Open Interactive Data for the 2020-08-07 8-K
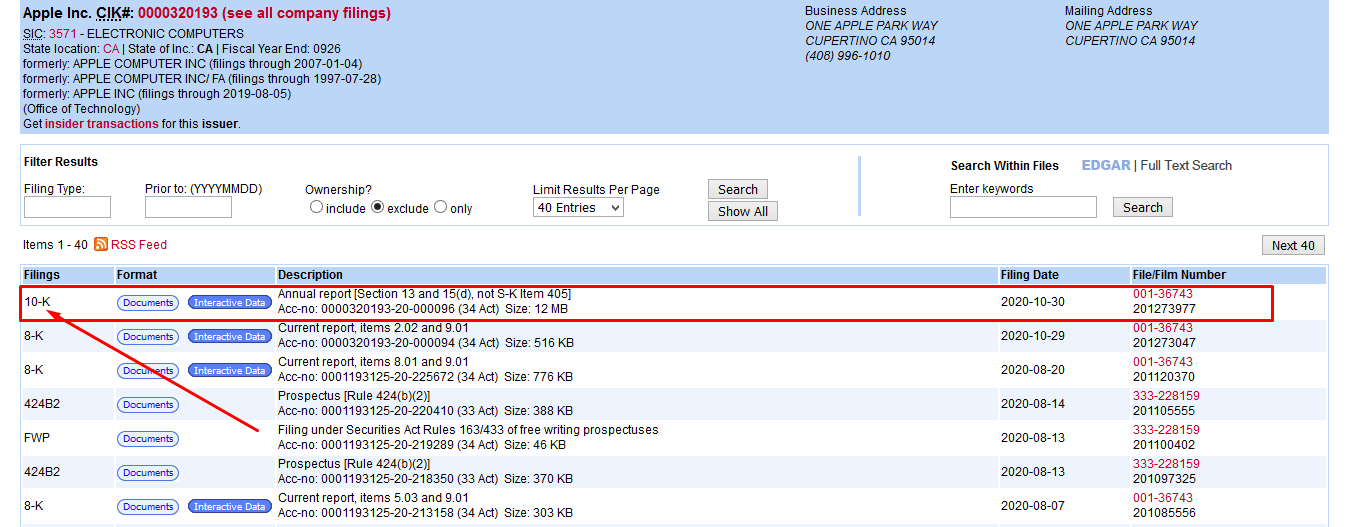The width and height of the screenshot is (1350, 527). 230,507
